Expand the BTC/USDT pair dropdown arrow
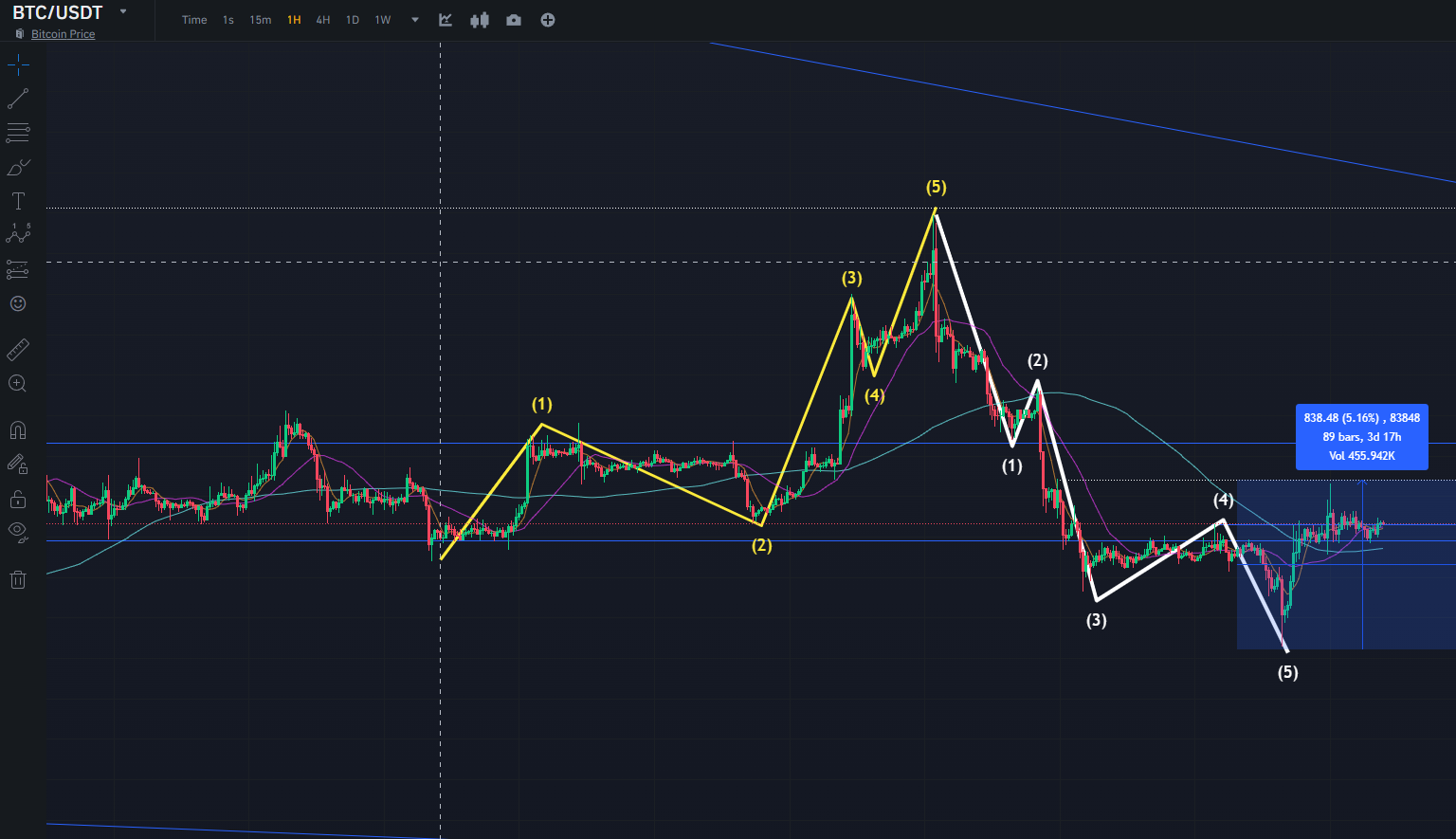 pos(123,12)
